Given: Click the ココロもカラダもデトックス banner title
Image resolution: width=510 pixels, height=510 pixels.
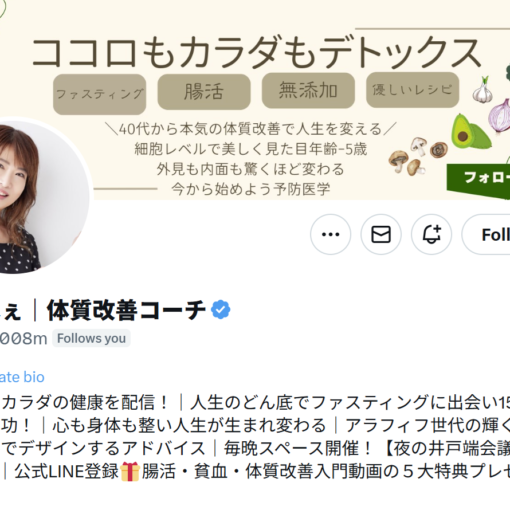Looking at the screenshot, I should 256,53.
